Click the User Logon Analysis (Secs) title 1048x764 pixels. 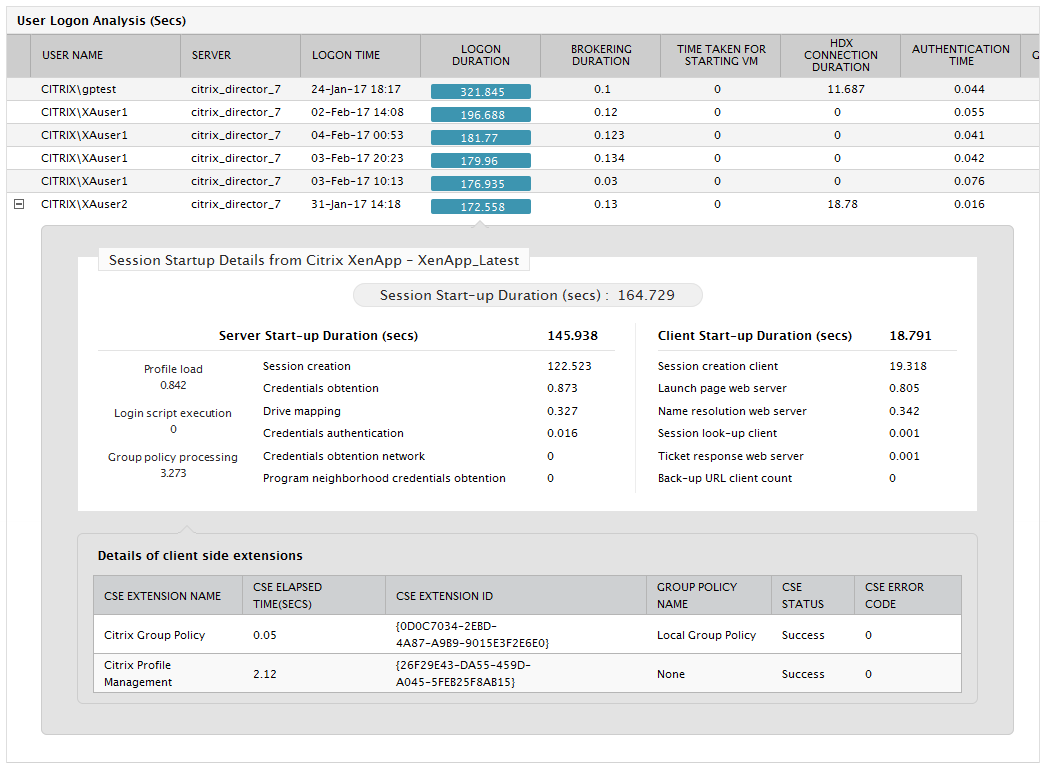(102, 21)
